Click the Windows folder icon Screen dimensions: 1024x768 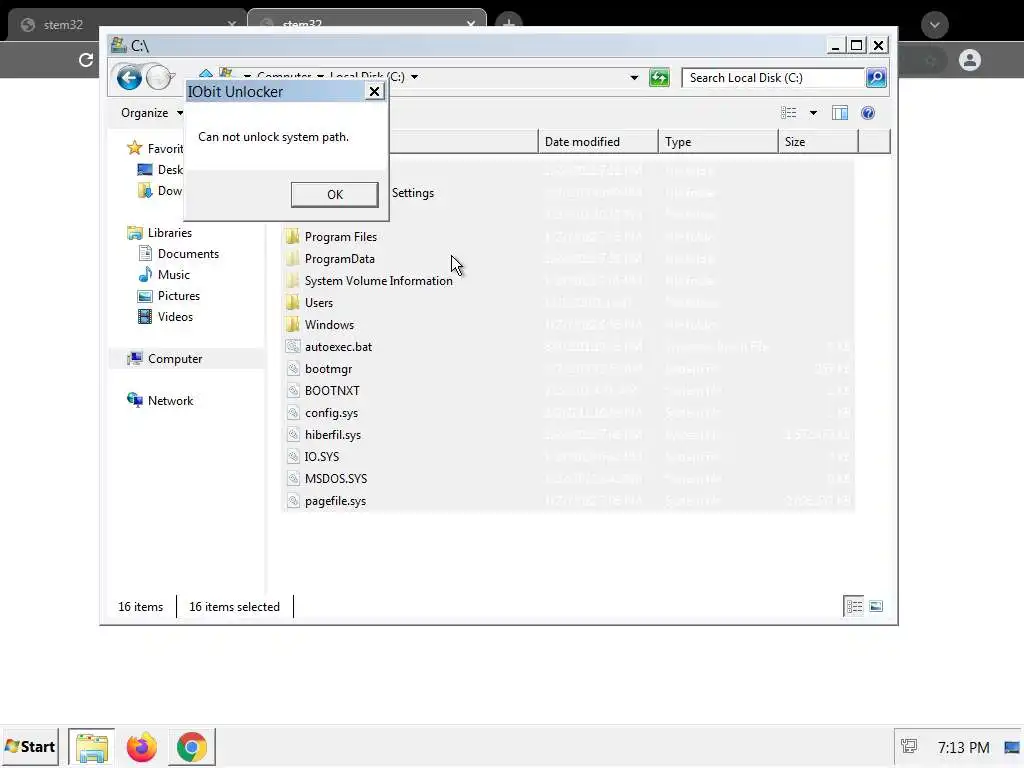point(293,325)
